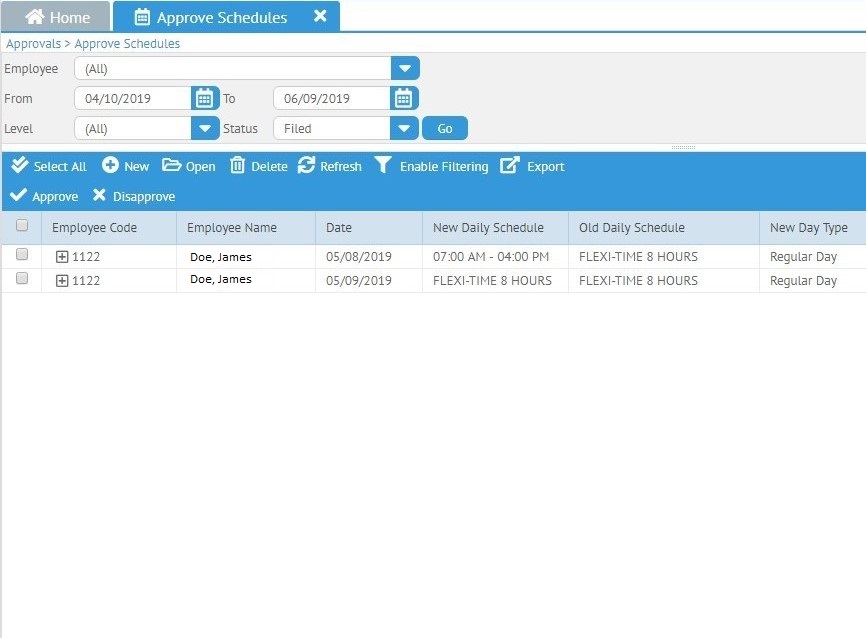
Task: Click the New plus icon
Action: [110, 166]
